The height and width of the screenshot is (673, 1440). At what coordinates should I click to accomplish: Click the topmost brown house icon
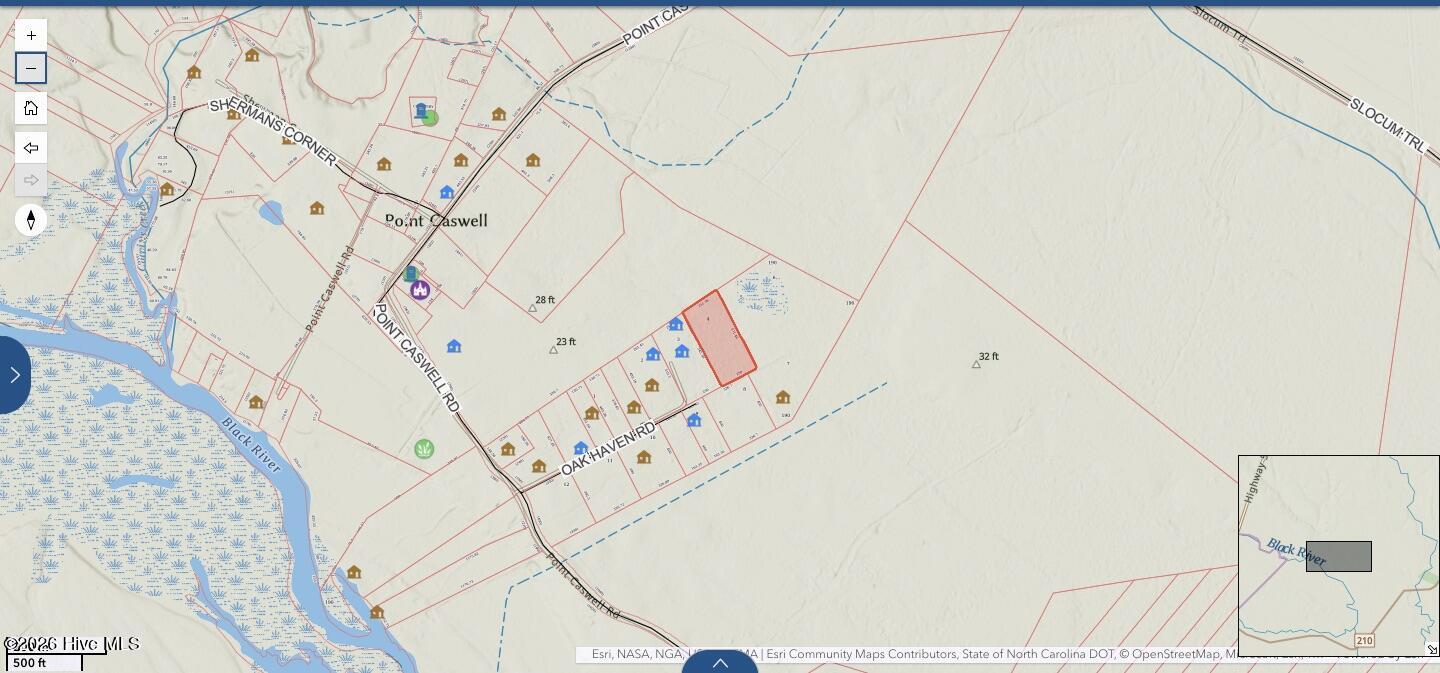tap(252, 55)
